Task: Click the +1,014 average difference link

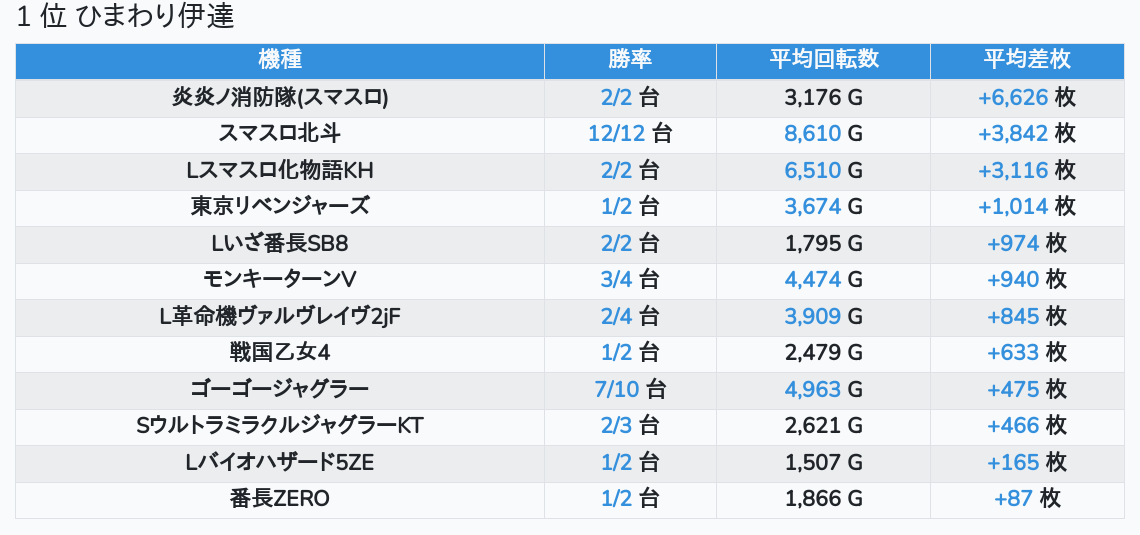Action: coord(1012,207)
